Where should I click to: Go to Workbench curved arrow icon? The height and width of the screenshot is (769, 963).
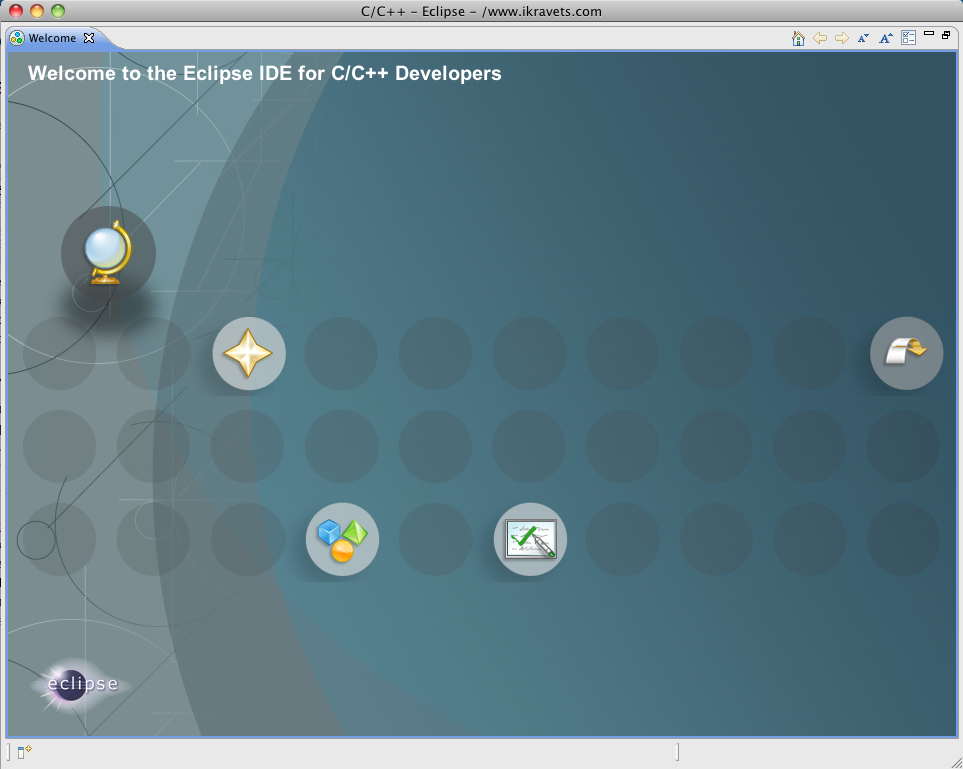(x=906, y=353)
